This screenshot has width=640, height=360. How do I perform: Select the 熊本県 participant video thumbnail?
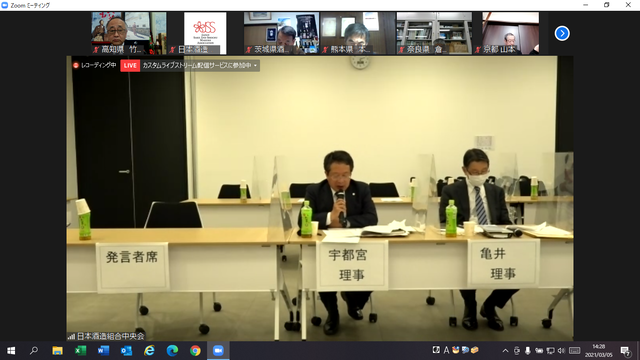pos(358,33)
